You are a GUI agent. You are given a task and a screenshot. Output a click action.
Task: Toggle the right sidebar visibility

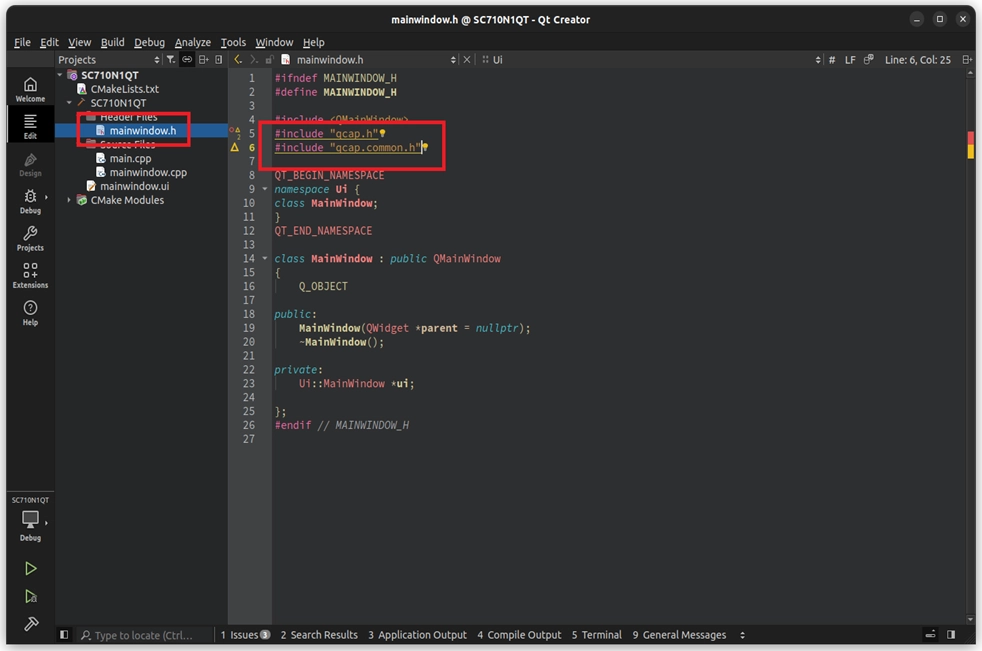pyautogui.click(x=951, y=635)
